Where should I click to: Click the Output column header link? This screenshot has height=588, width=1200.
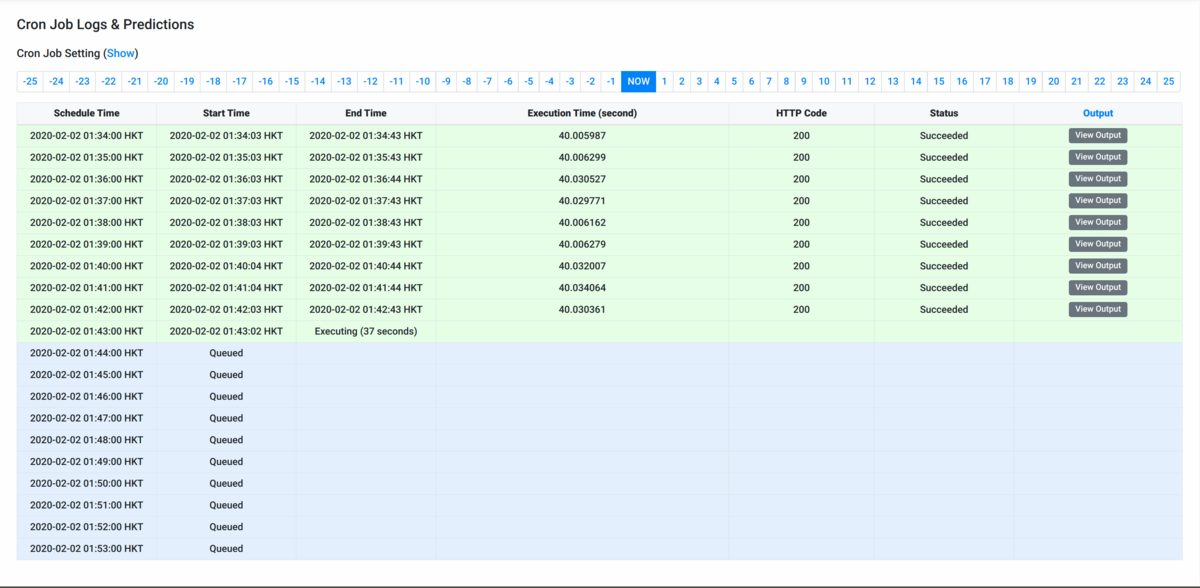point(1098,114)
